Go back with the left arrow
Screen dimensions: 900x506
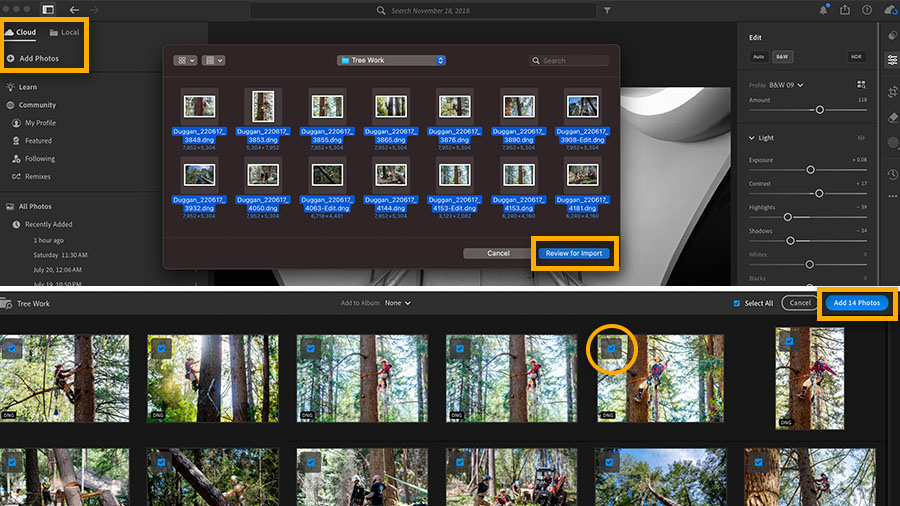click(74, 10)
